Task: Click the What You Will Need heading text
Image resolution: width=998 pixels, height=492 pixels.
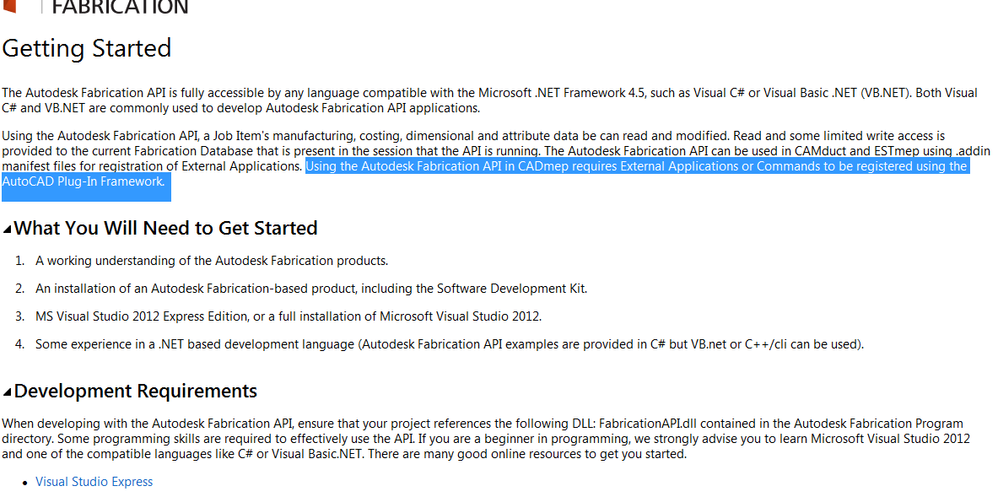Action: 165,228
